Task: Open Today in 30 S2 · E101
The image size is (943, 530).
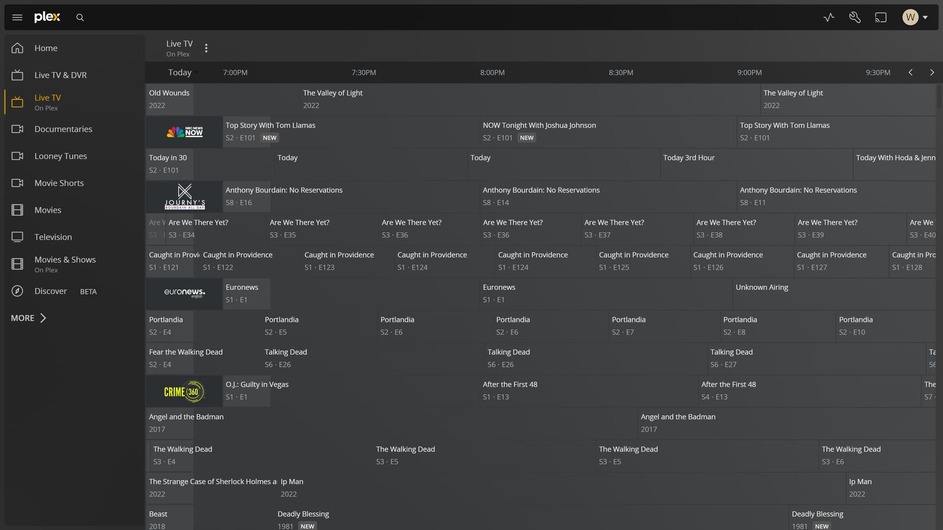Action: (x=209, y=164)
